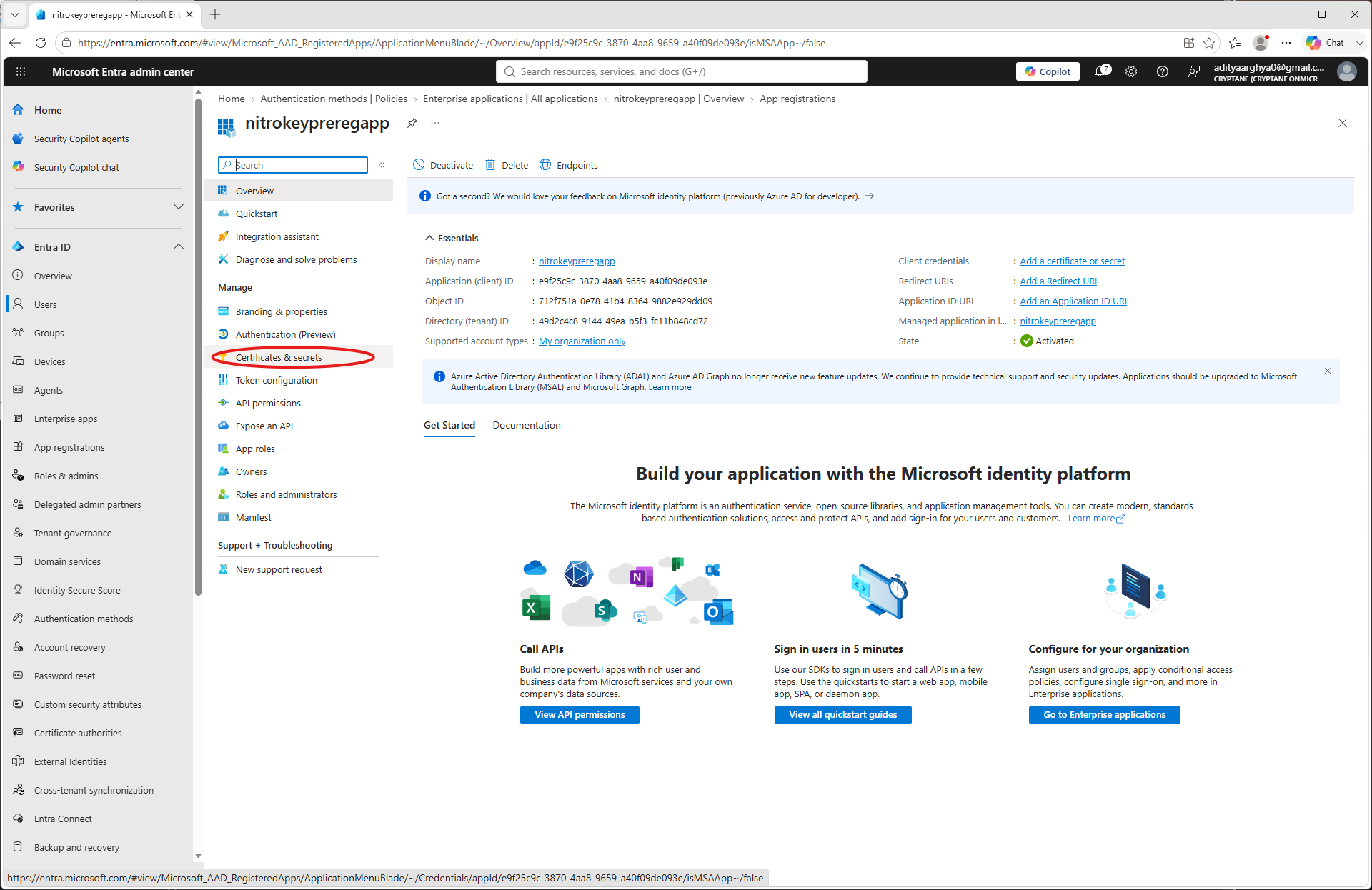
Task: Click the Copilot button in header
Action: pyautogui.click(x=1048, y=71)
